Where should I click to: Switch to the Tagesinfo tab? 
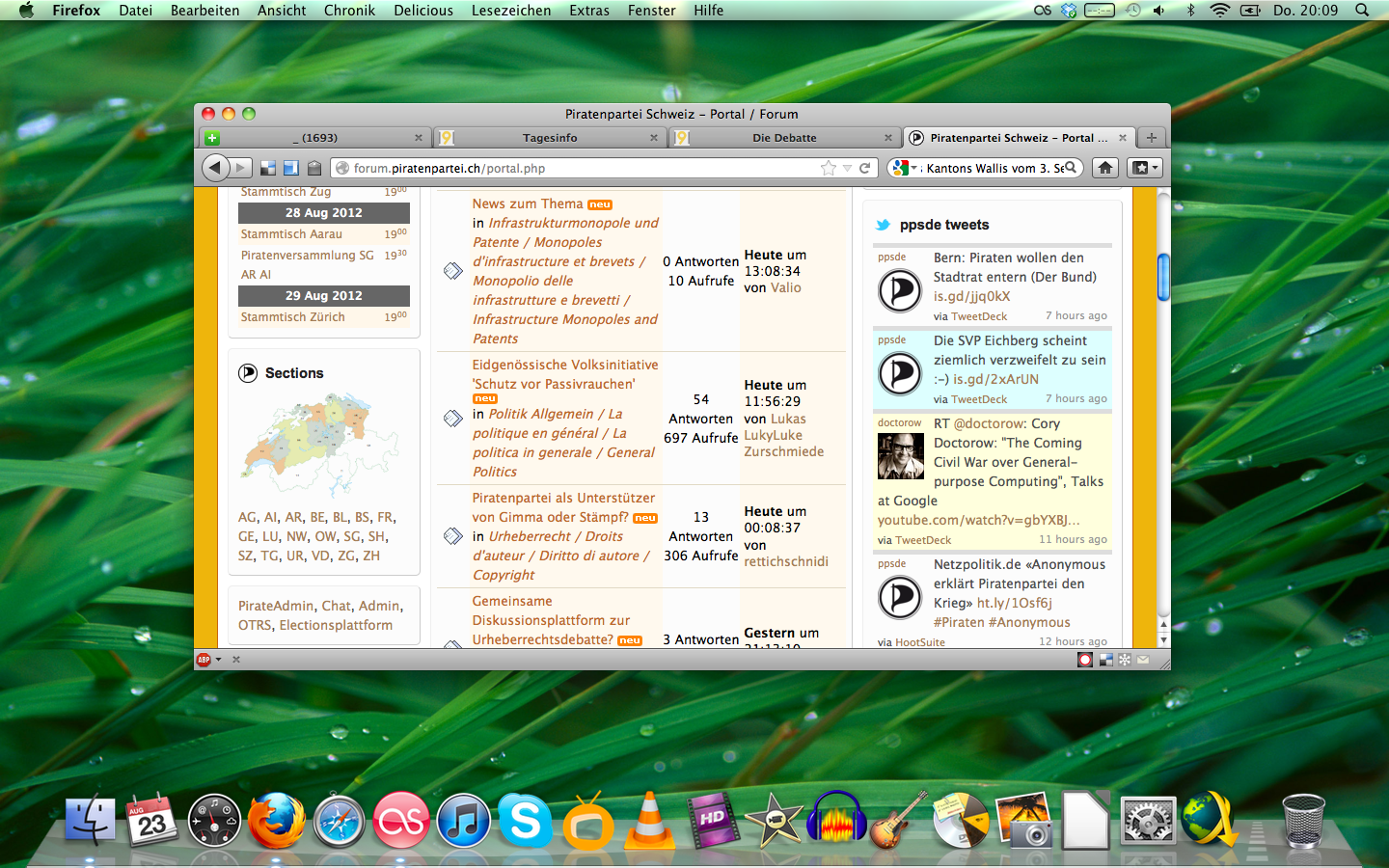(x=550, y=138)
